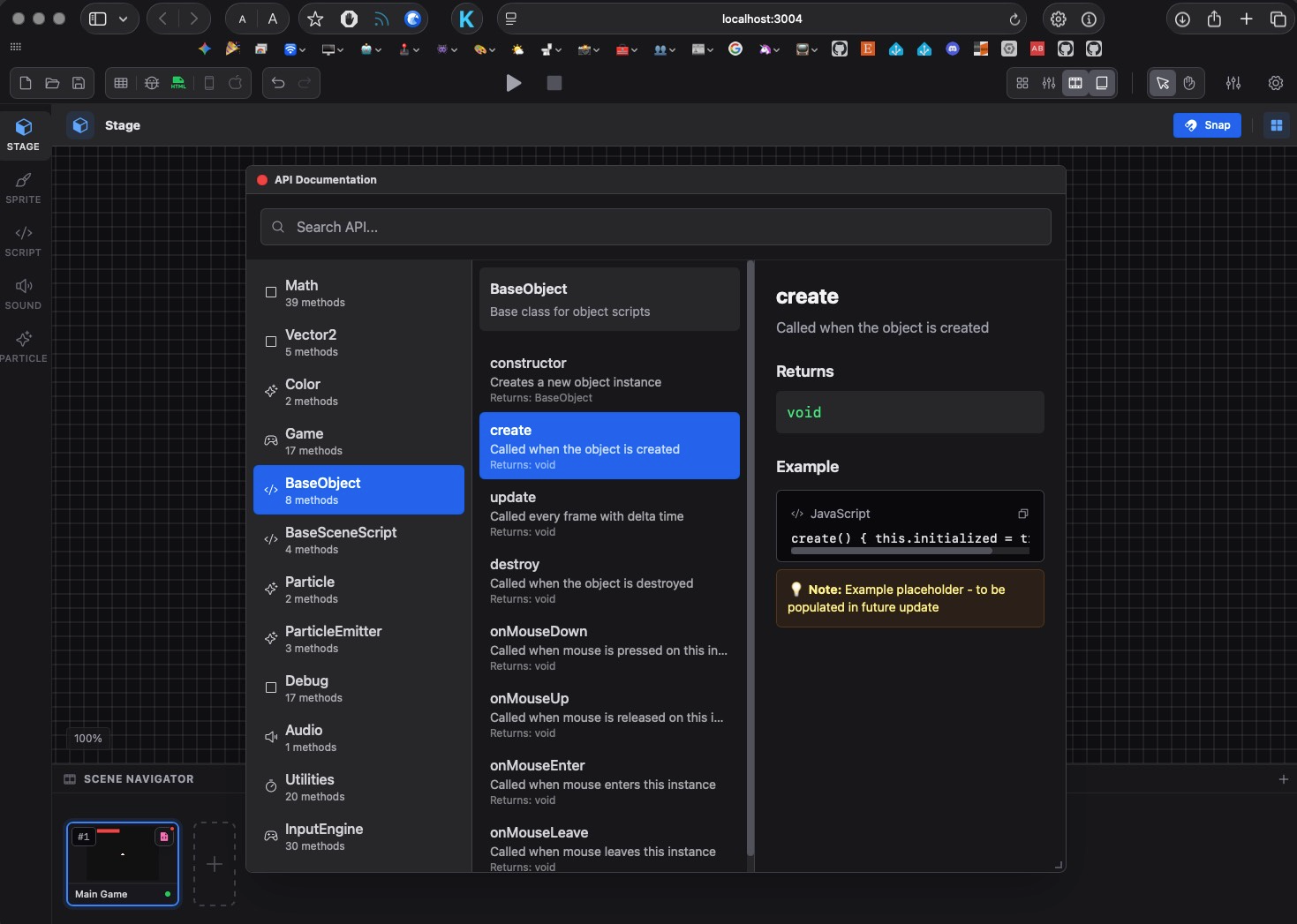Click the Apple export icon

(x=236, y=83)
